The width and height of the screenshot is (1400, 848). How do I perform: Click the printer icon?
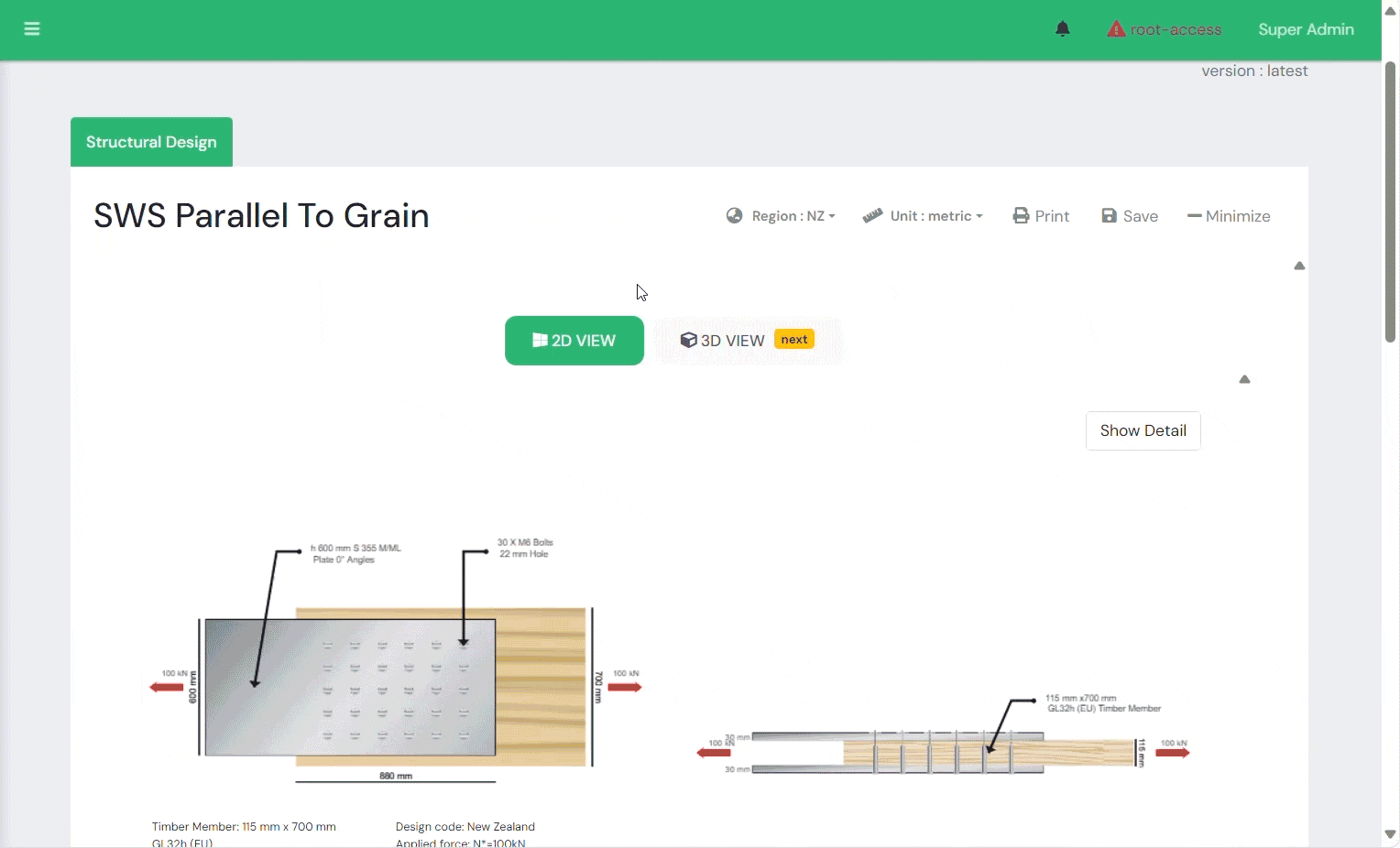point(1021,216)
